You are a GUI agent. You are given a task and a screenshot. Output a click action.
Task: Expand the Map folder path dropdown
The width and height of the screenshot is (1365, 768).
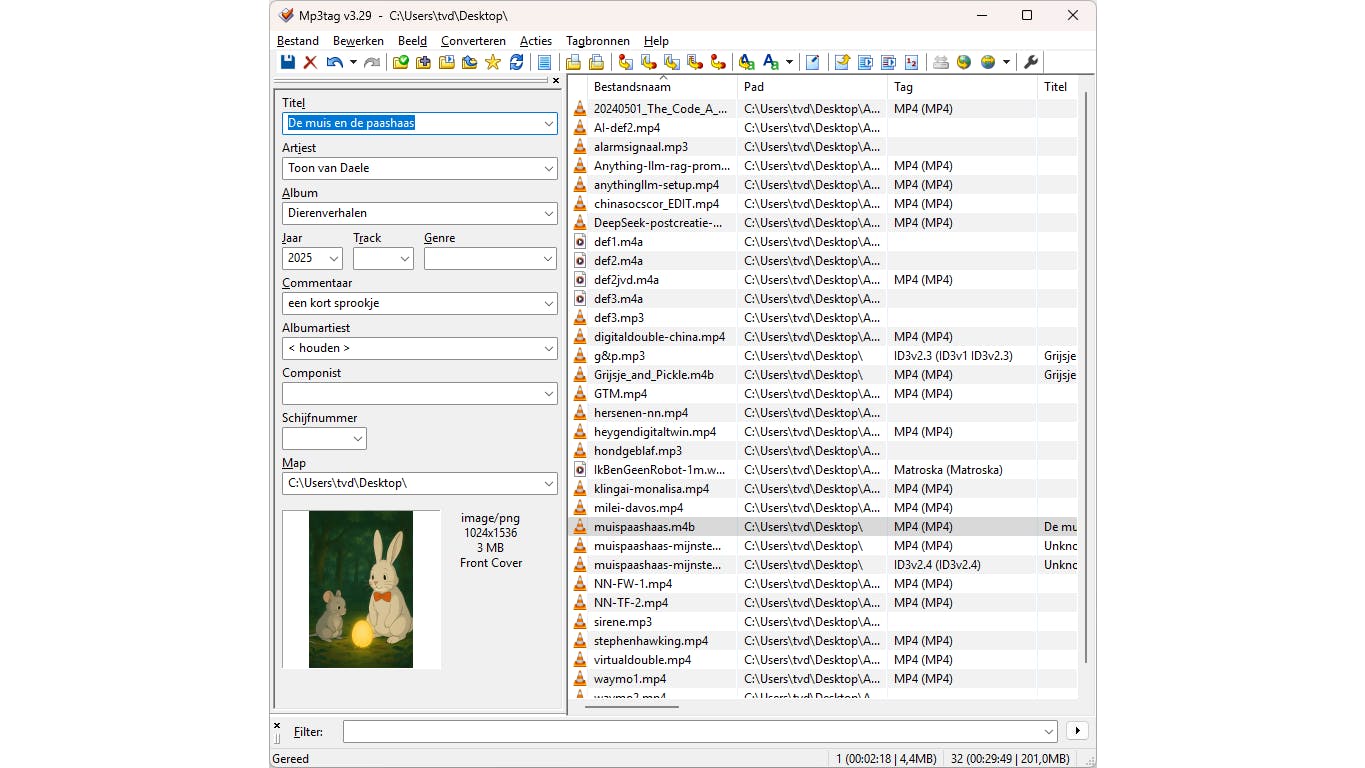[x=548, y=483]
